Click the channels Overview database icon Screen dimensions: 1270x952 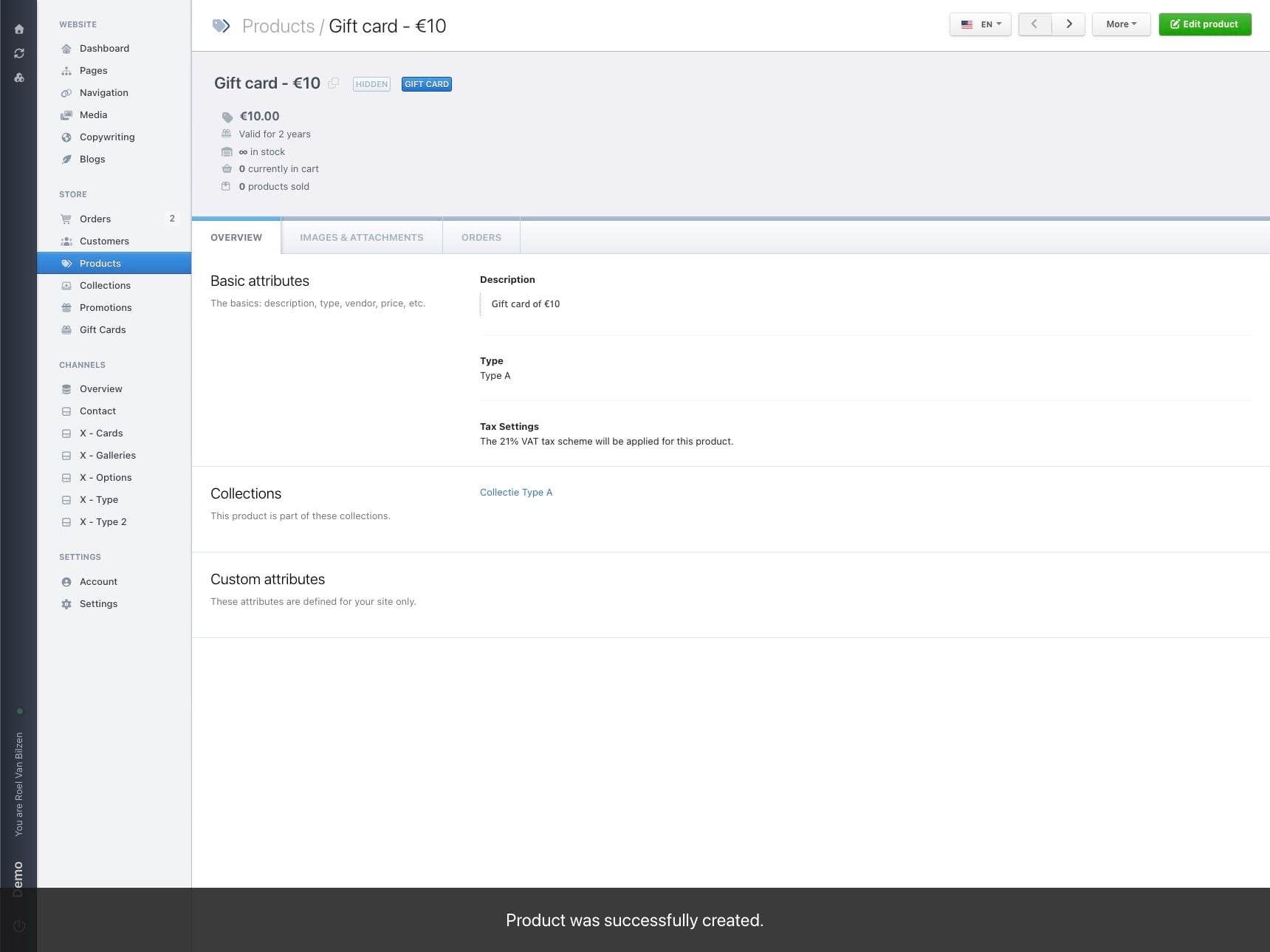[x=66, y=389]
